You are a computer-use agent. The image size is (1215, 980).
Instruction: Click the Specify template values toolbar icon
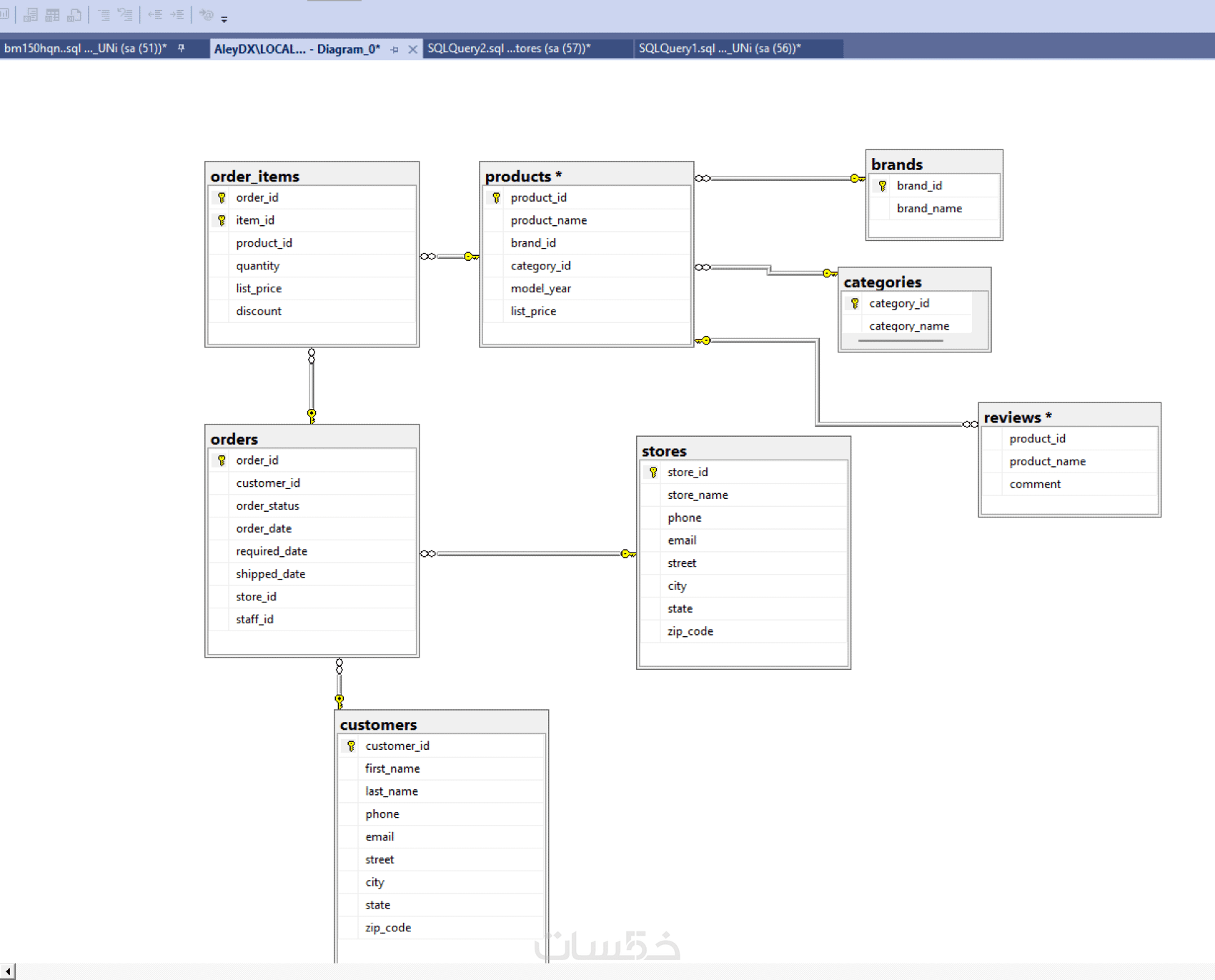(207, 14)
